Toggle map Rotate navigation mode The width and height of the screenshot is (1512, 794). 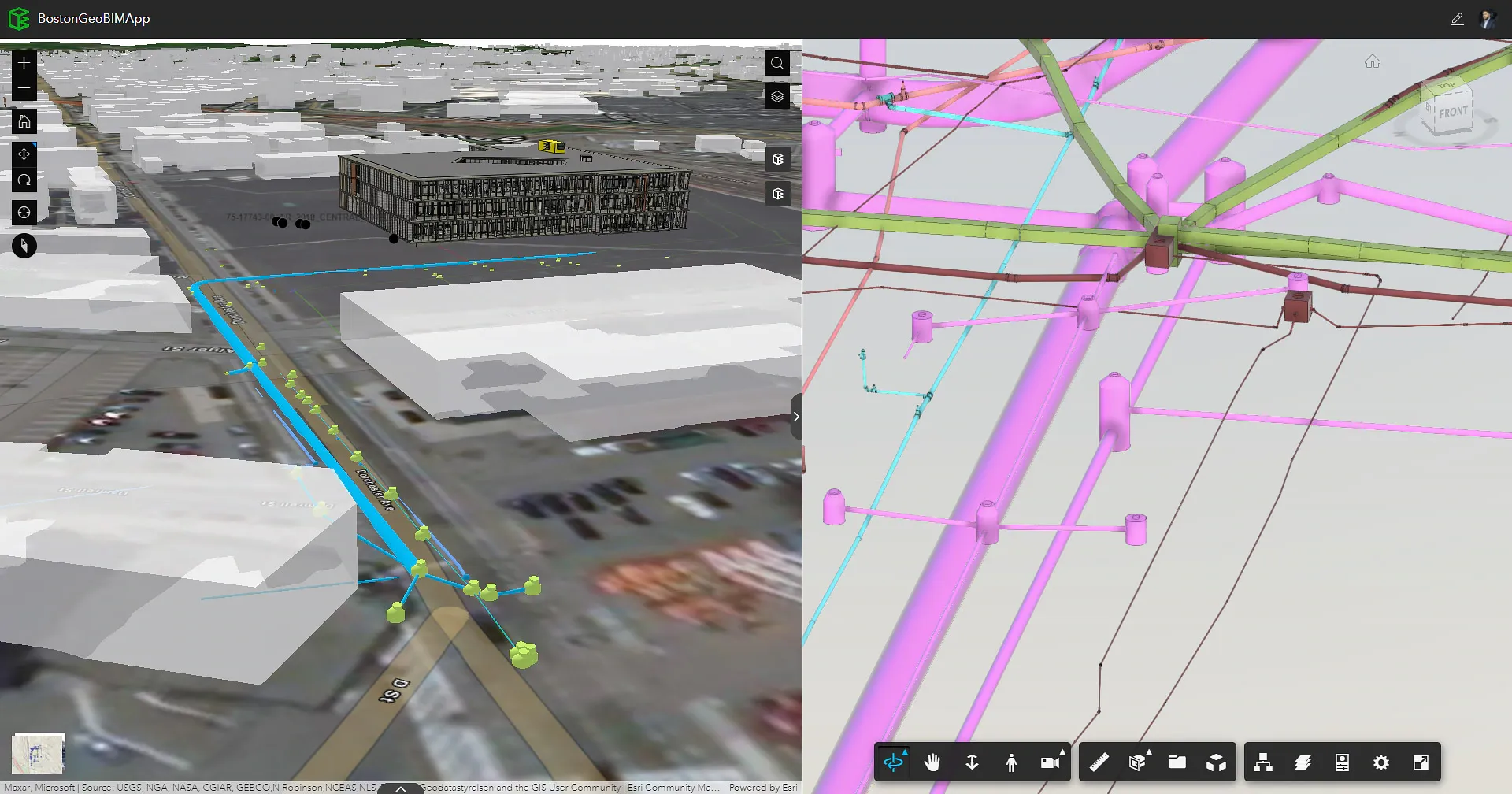tap(24, 180)
